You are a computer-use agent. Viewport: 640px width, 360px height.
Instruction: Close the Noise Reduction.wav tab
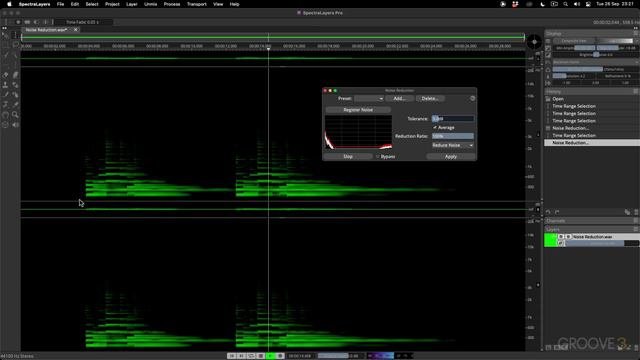[76, 30]
